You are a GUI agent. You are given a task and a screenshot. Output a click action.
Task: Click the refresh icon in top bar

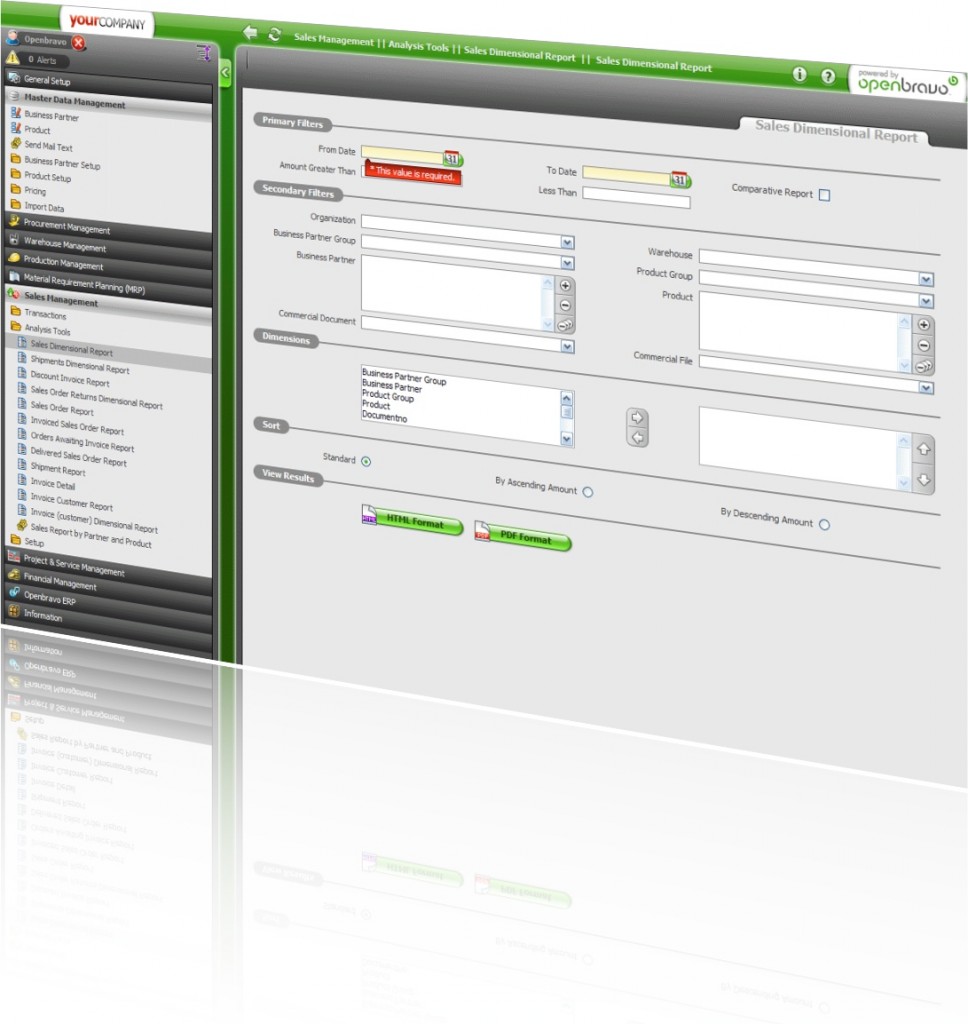275,35
